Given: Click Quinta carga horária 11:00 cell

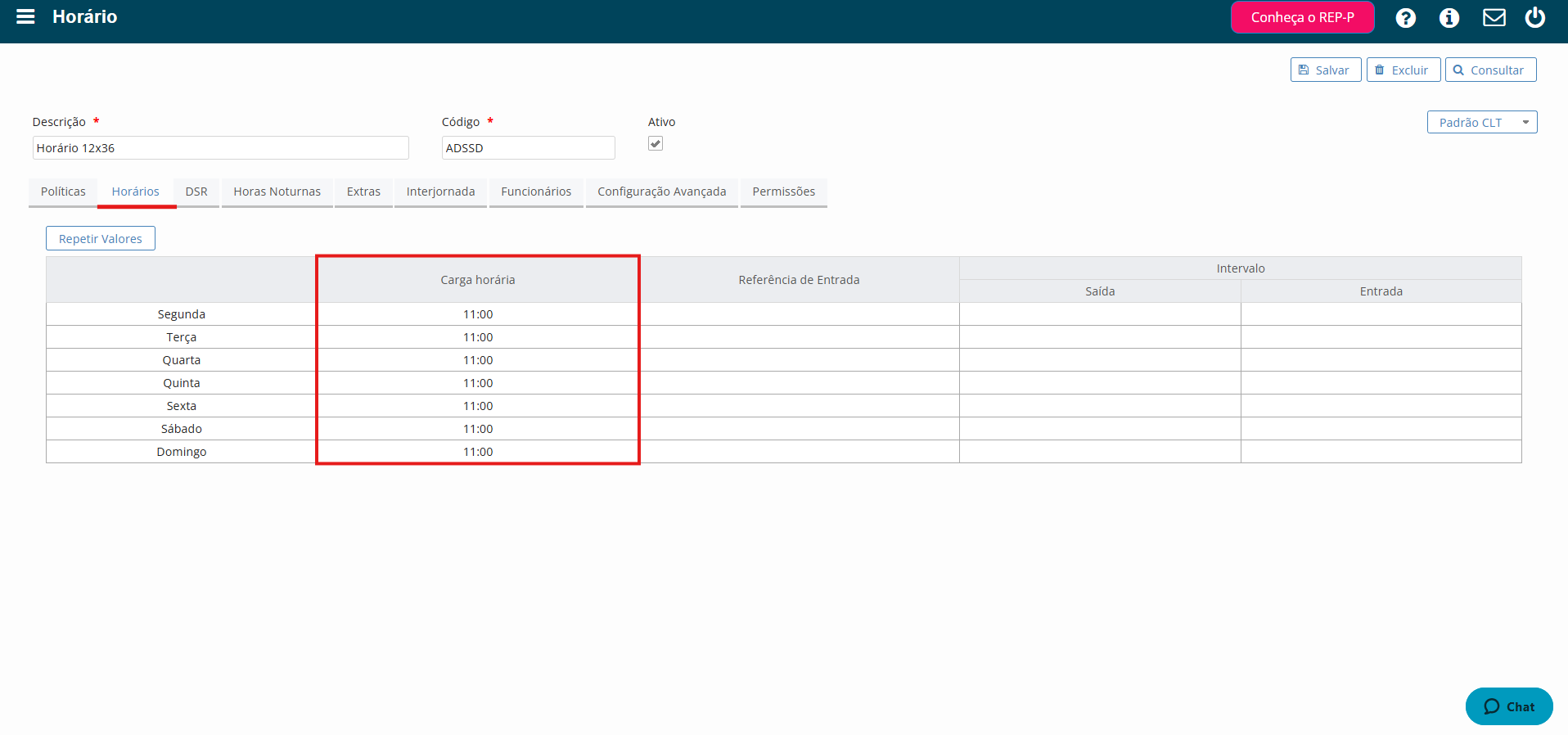Looking at the screenshot, I should pyautogui.click(x=478, y=383).
